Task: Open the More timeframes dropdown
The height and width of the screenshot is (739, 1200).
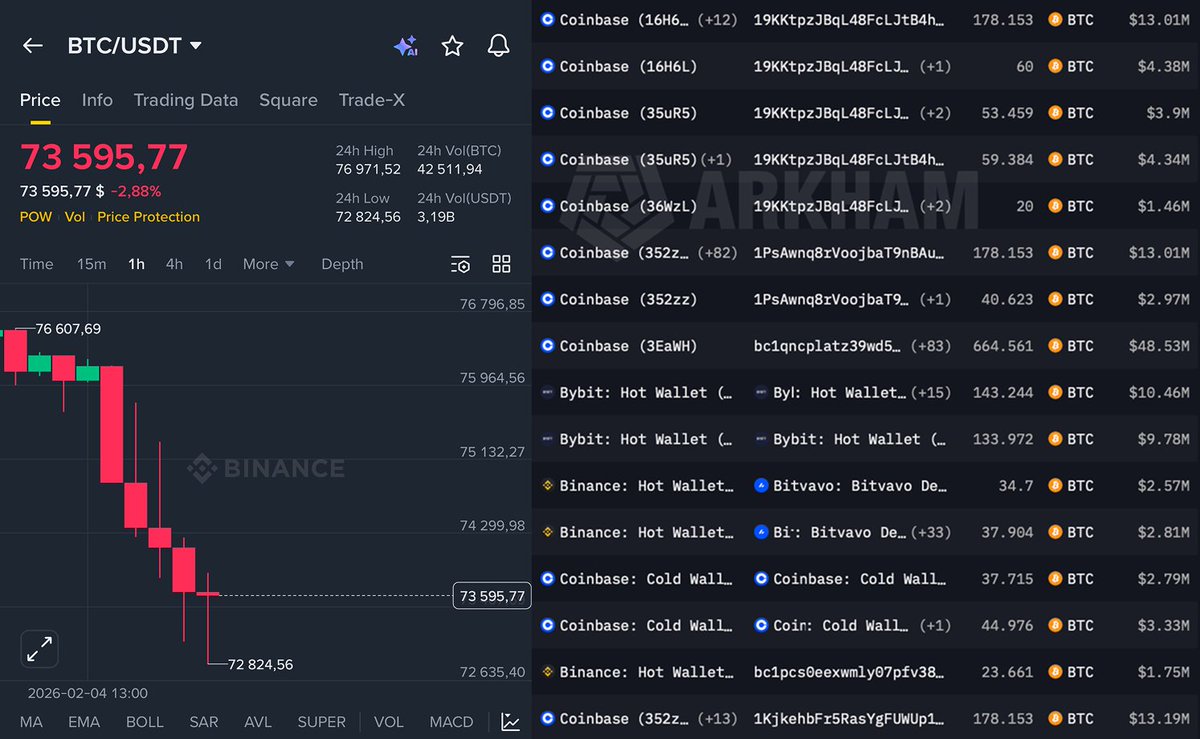Action: (268, 265)
